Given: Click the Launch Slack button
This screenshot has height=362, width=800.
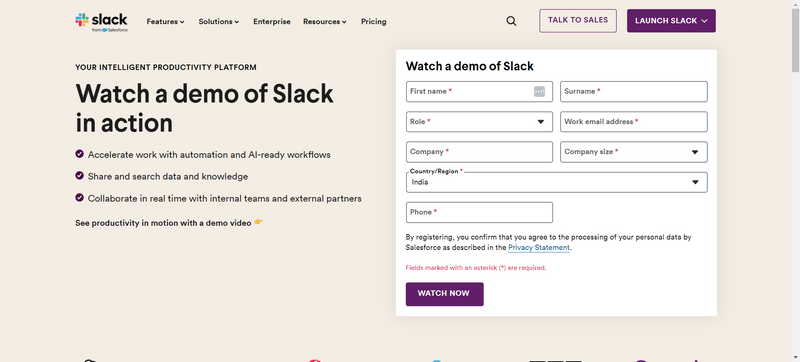Looking at the screenshot, I should tap(671, 21).
